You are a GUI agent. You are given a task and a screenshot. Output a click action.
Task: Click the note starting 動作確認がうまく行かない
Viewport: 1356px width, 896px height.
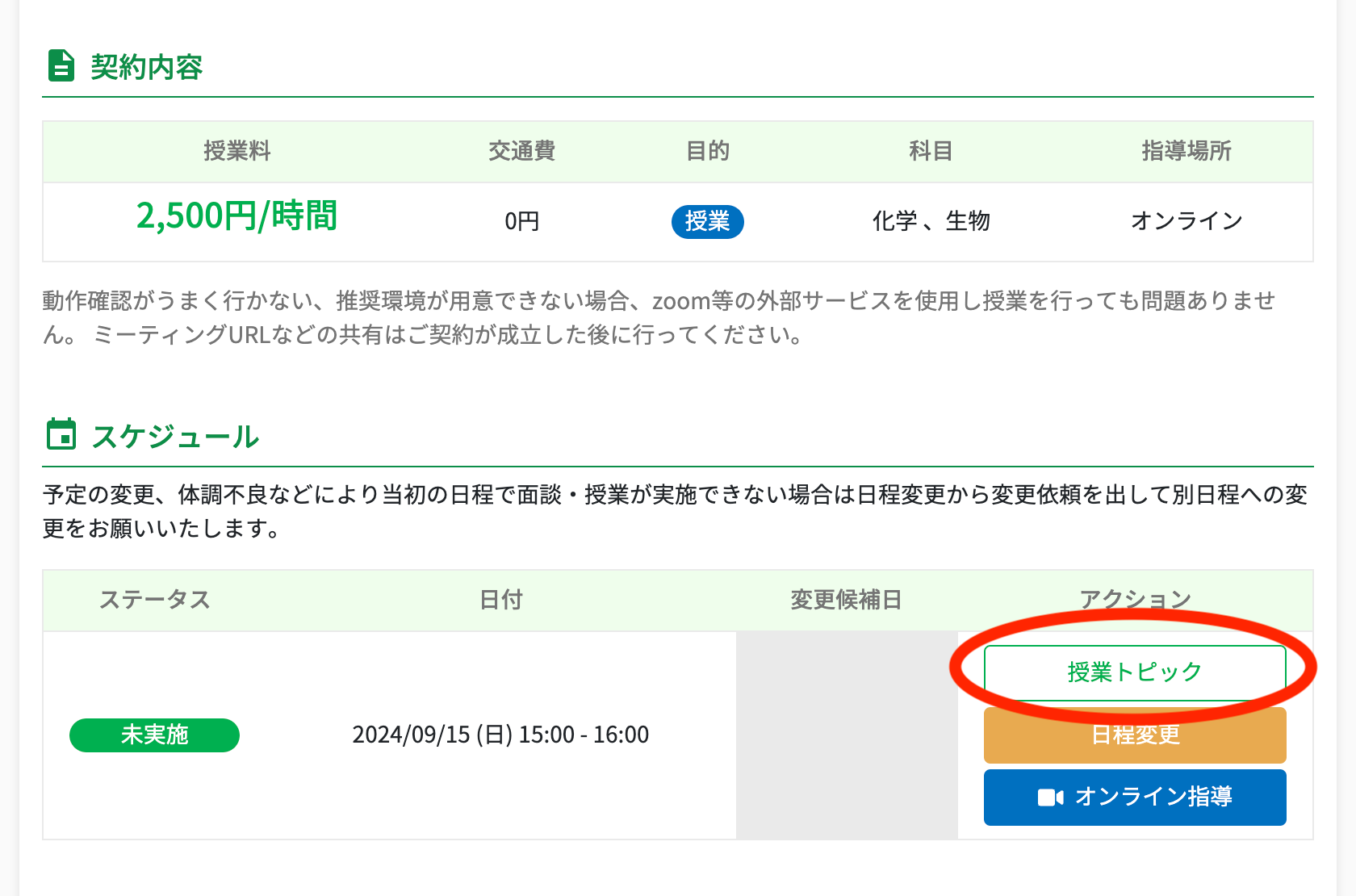tap(659, 318)
